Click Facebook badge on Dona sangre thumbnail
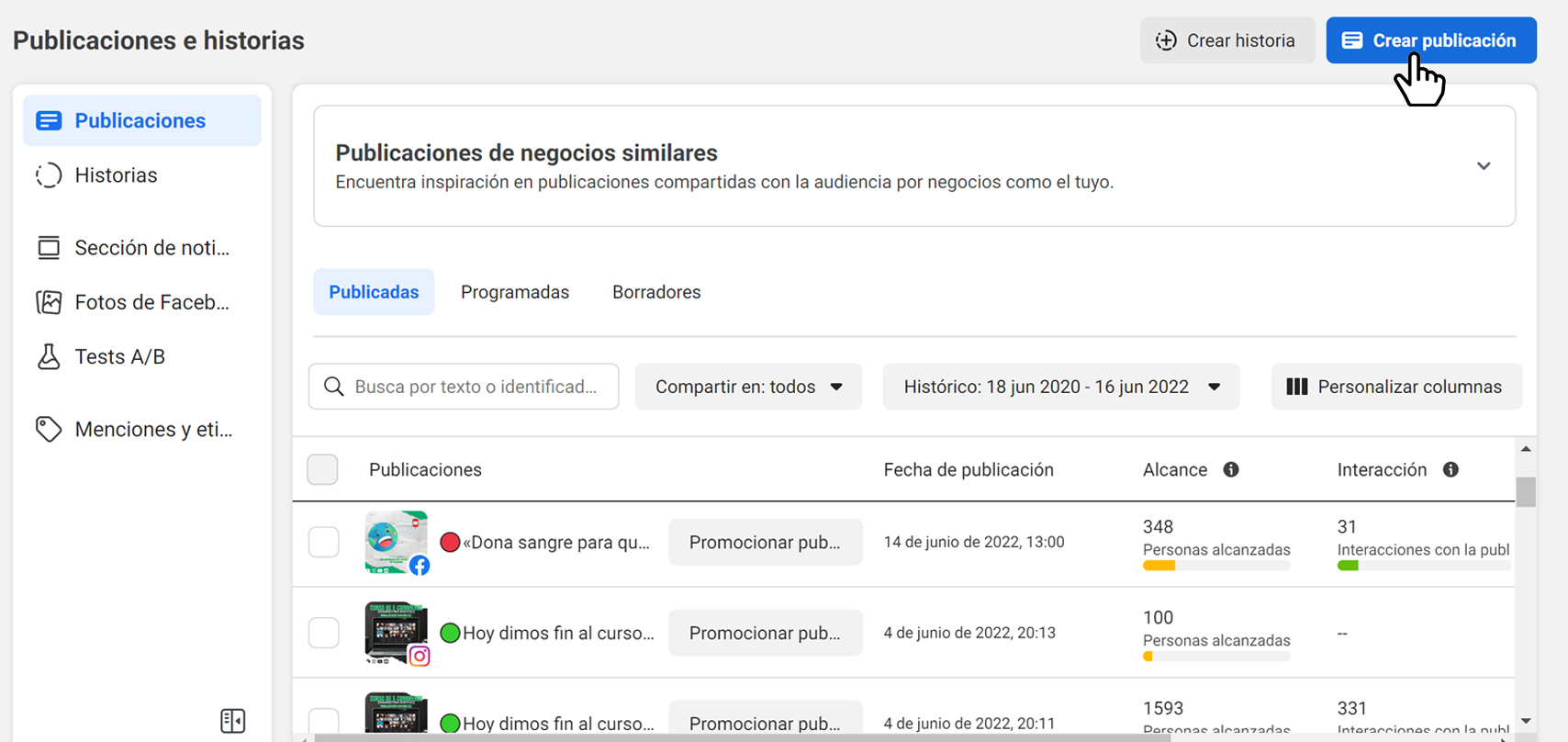Viewport: 1568px width, 742px height. click(x=420, y=566)
